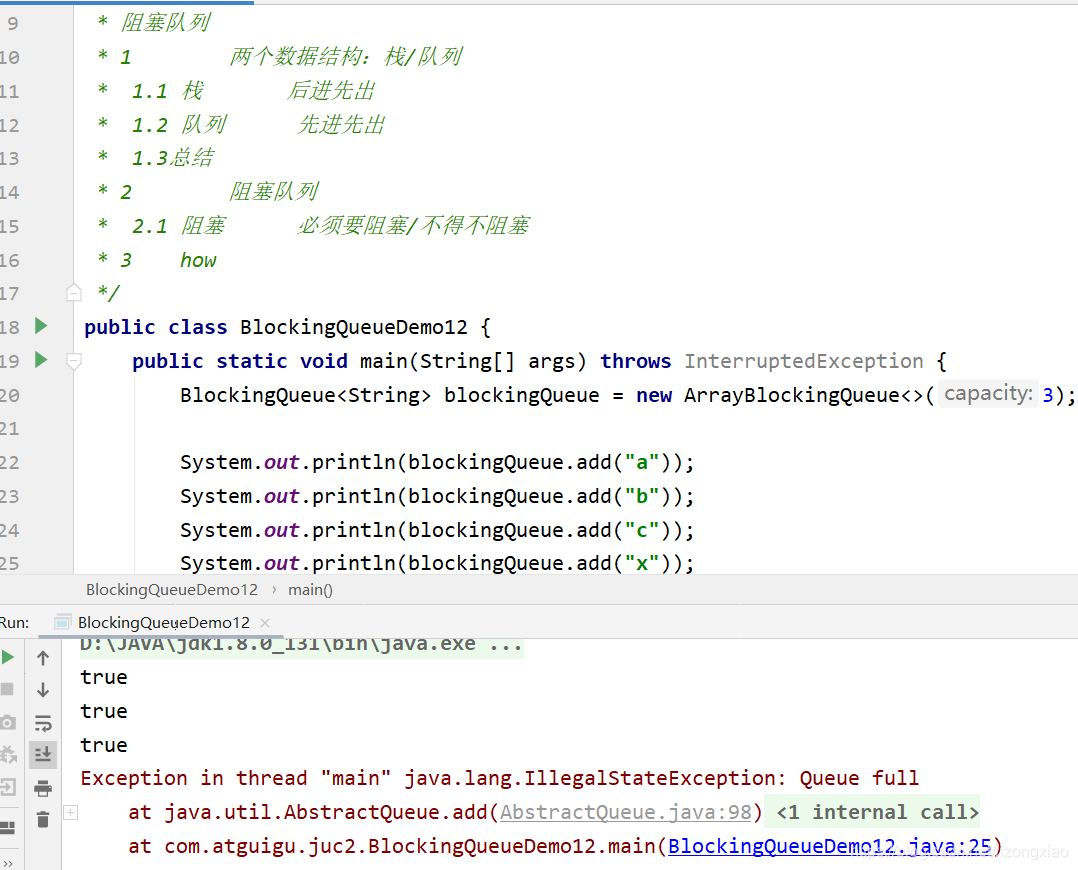
Task: Toggle soft-wrap in the console
Action: (43, 723)
